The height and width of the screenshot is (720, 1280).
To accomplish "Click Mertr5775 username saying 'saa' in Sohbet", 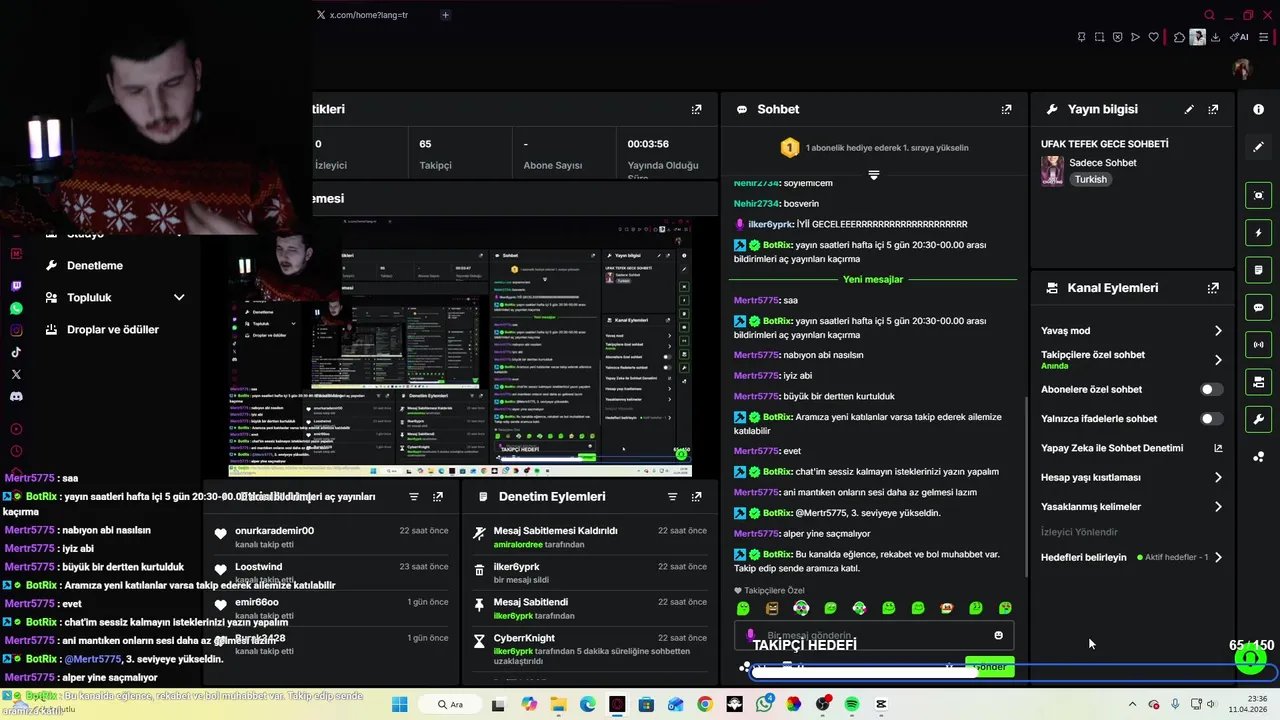I will pyautogui.click(x=756, y=300).
